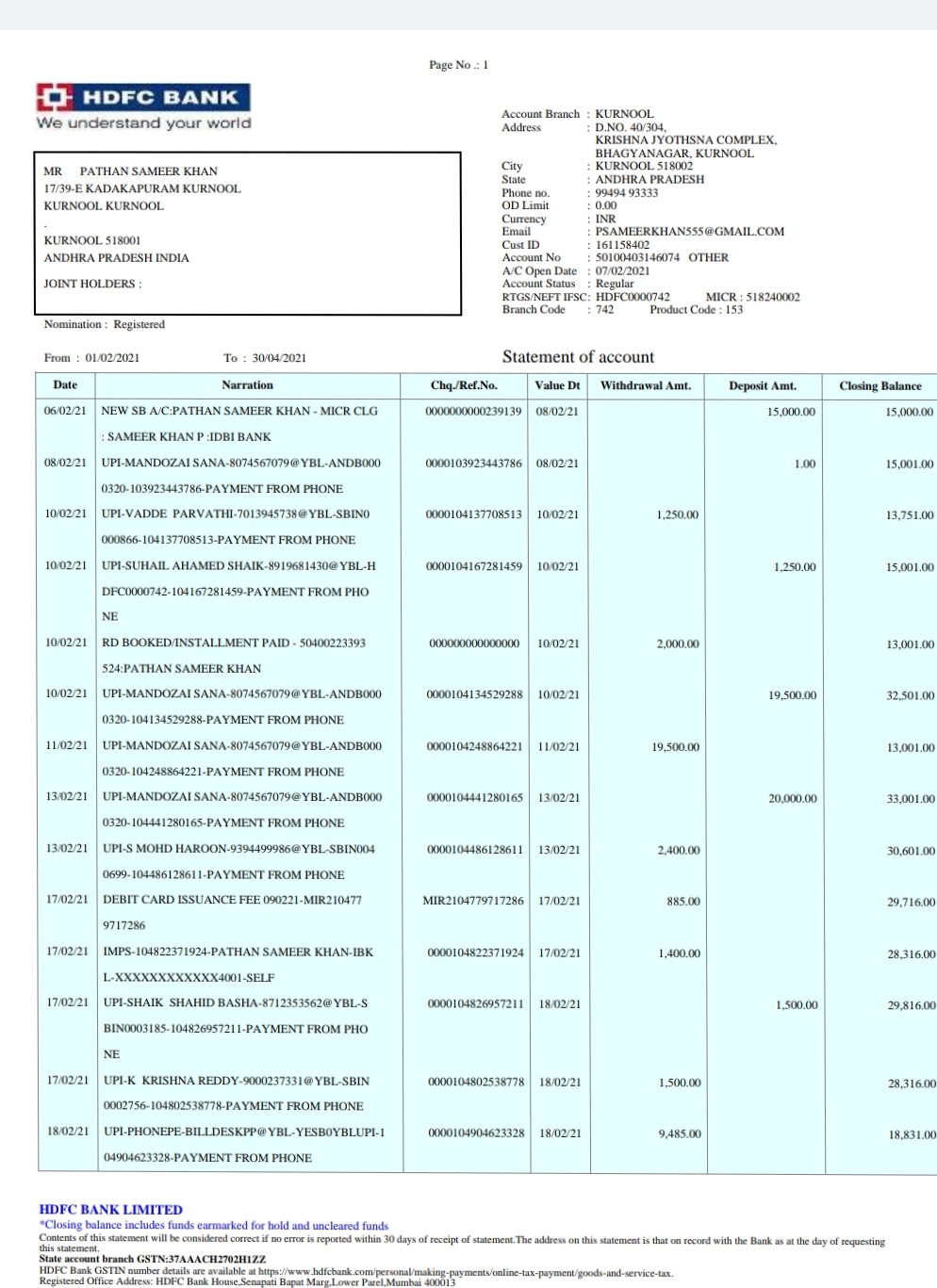Screen dimensions: 937x1288
Task: Select reference MIR2104779717286
Action: point(473,901)
